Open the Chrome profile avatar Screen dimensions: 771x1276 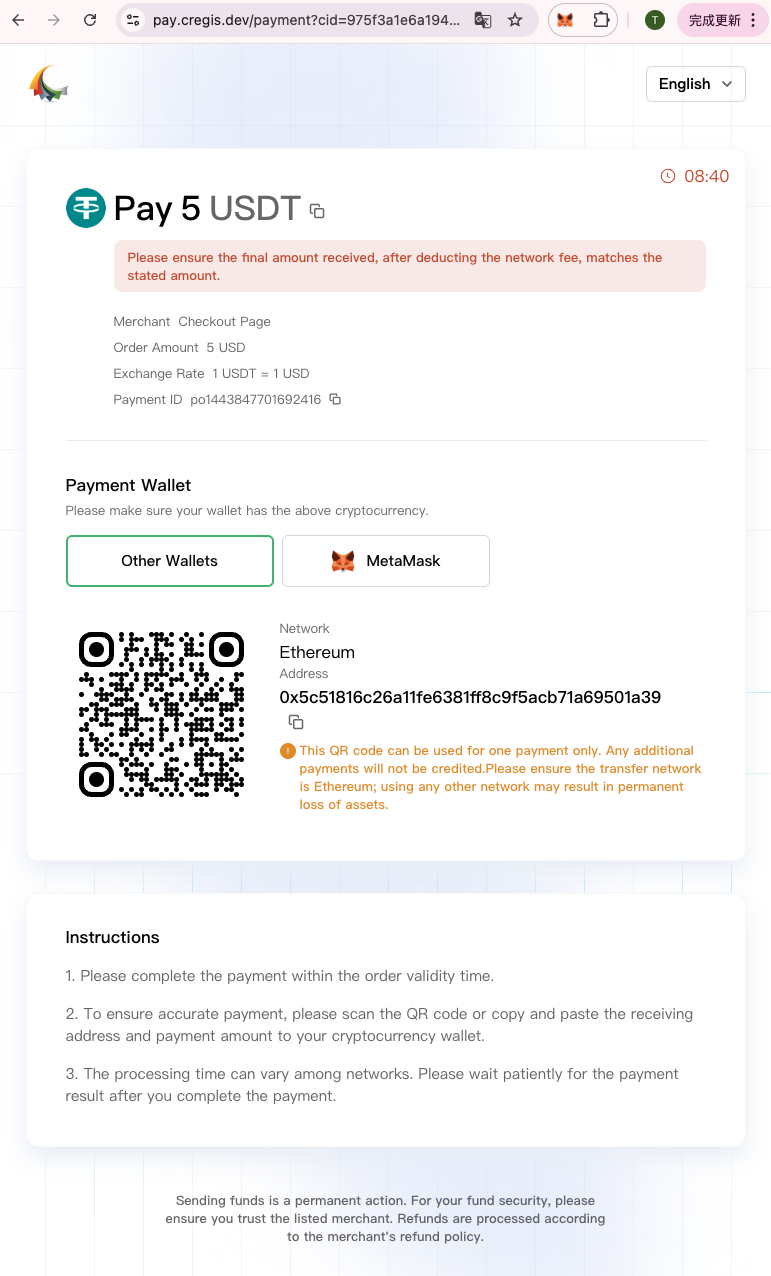(654, 20)
